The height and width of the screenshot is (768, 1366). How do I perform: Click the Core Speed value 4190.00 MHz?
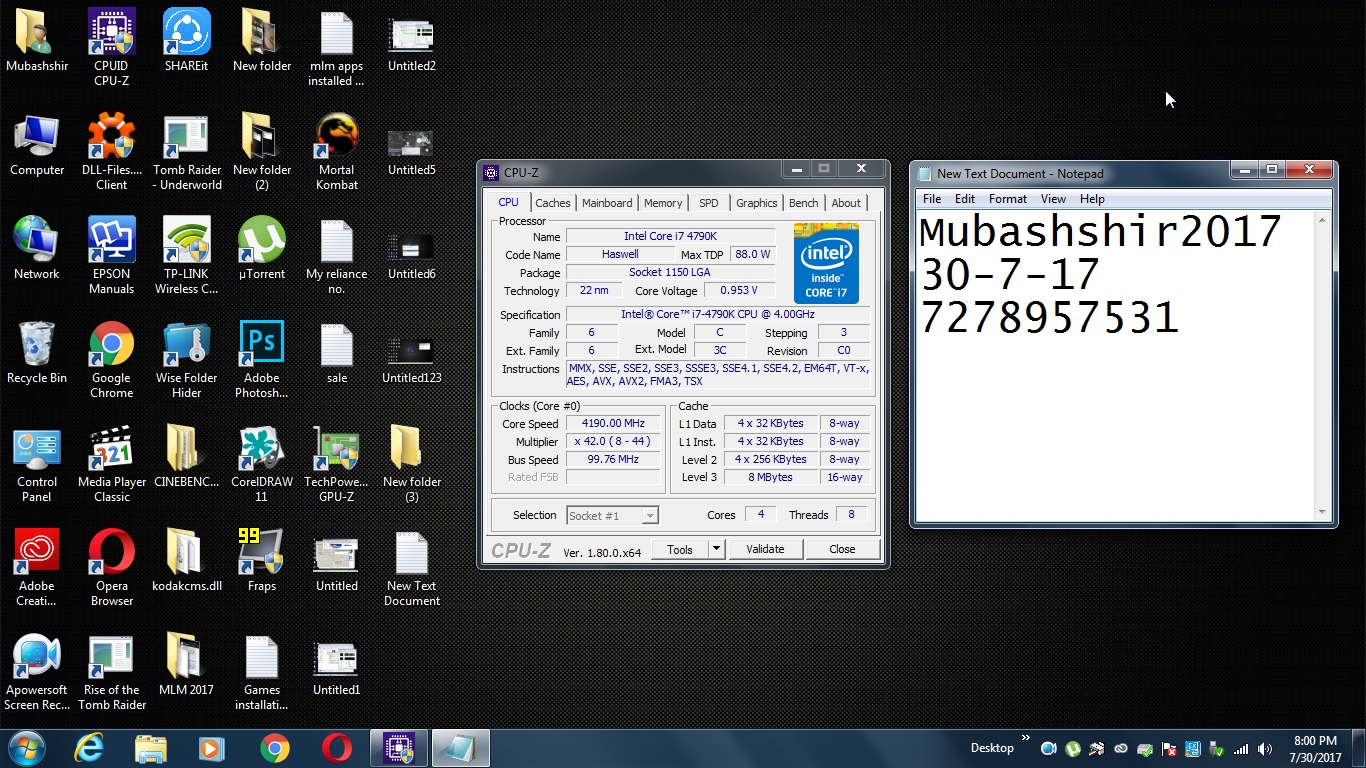click(613, 423)
